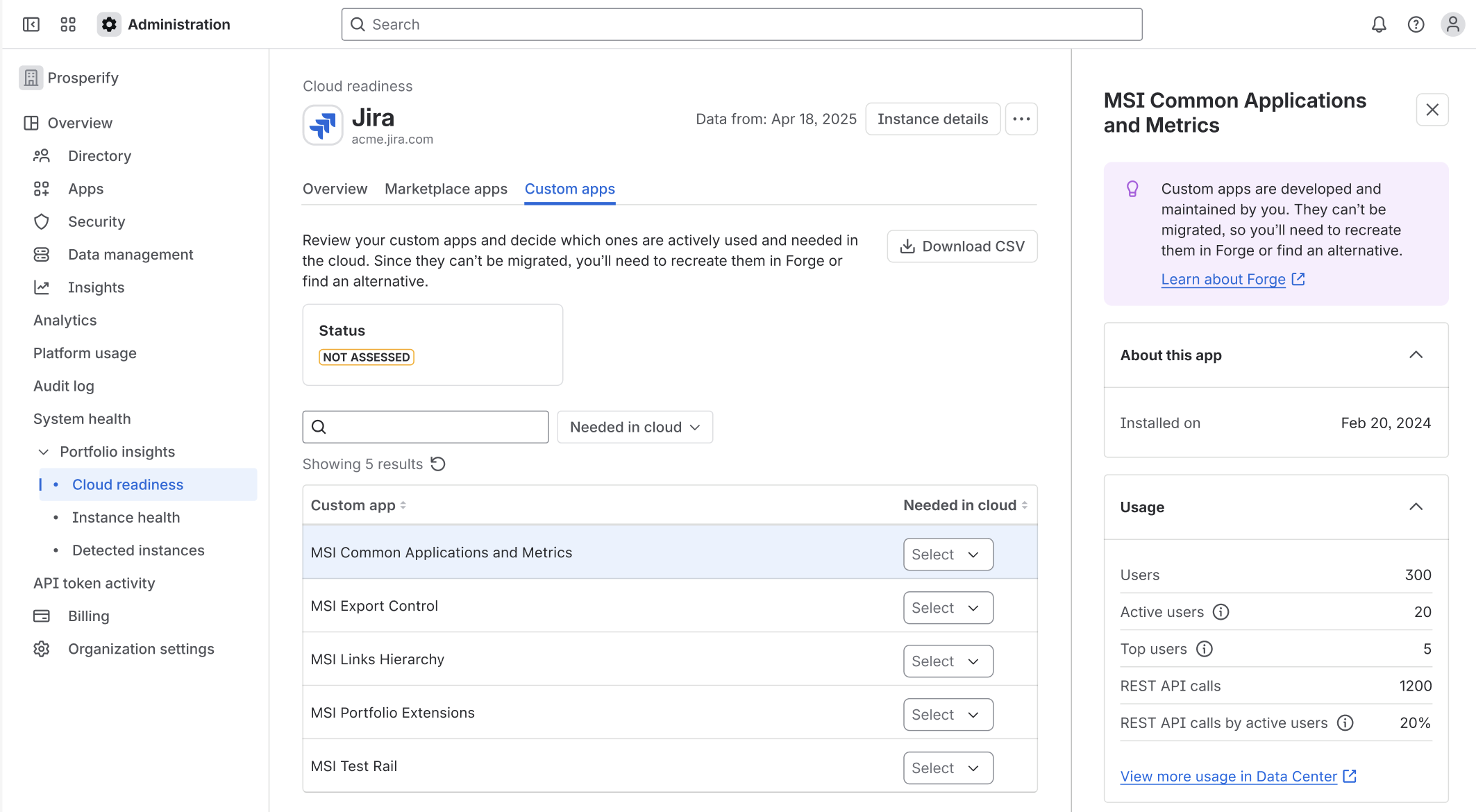
Task: Refresh the custom apps results list
Action: point(438,464)
